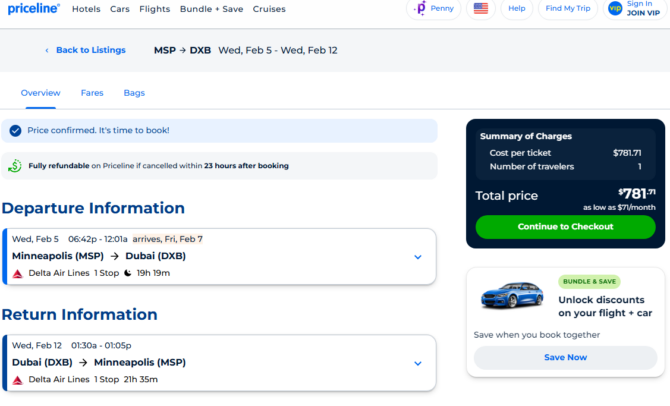Image resolution: width=670 pixels, height=406 pixels.
Task: Open the Bundle + Save menu item
Action: coord(212,9)
